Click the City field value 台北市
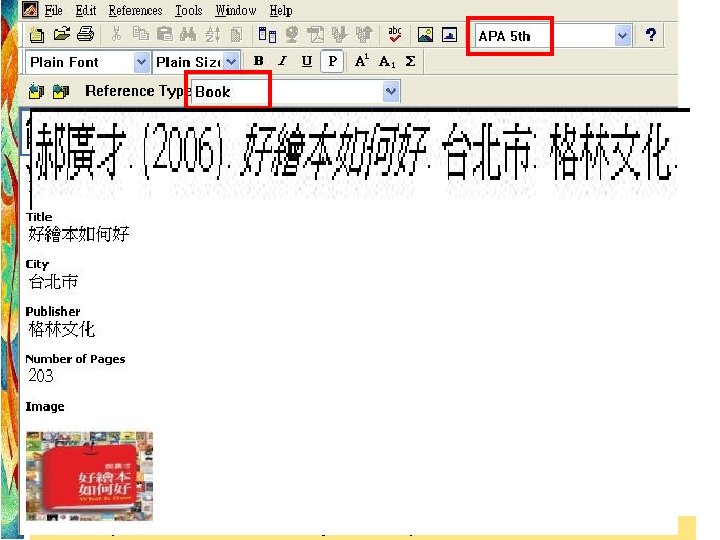Image resolution: width=720 pixels, height=540 pixels. click(53, 281)
